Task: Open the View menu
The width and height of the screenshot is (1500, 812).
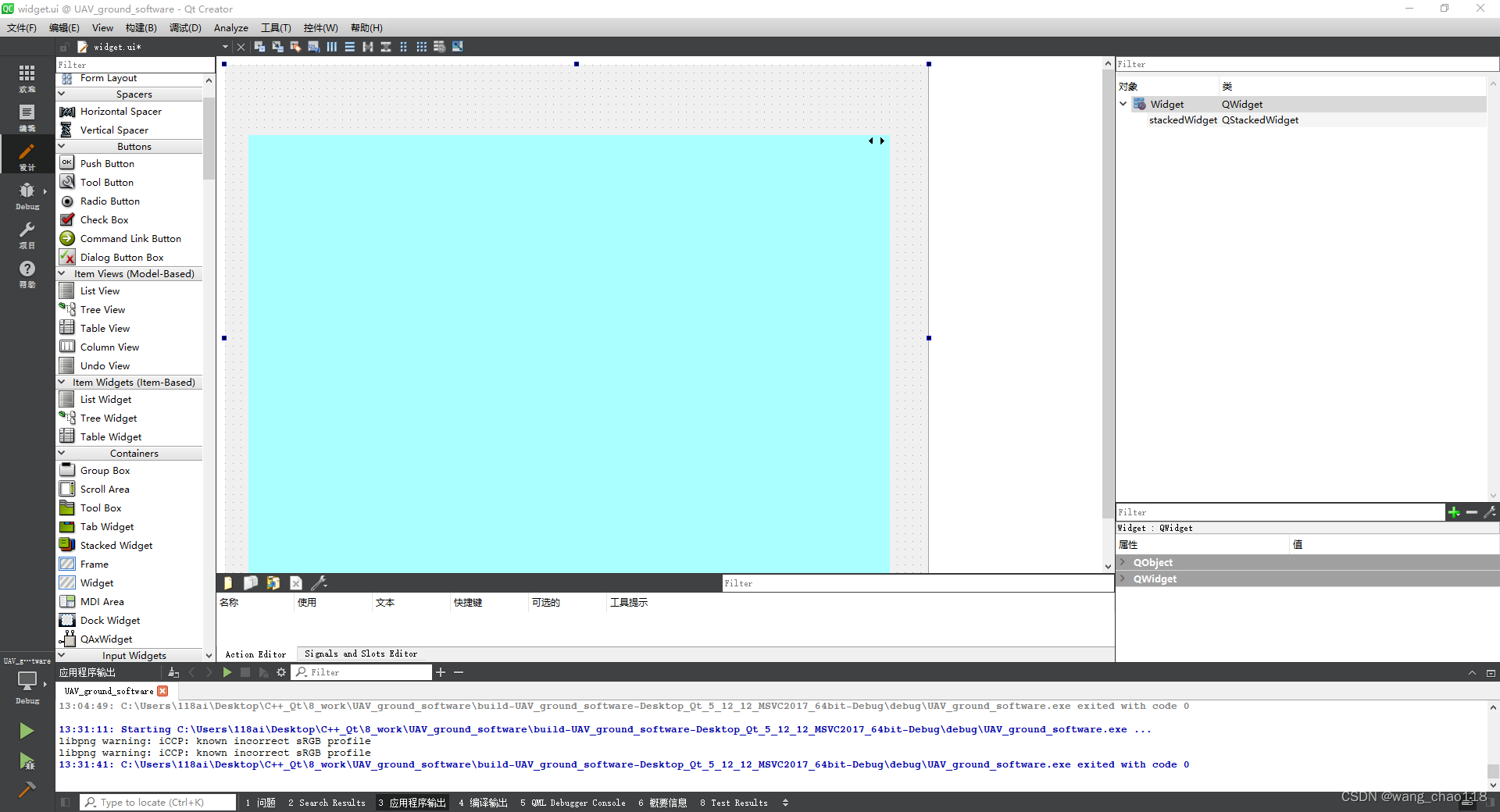Action: 102,27
